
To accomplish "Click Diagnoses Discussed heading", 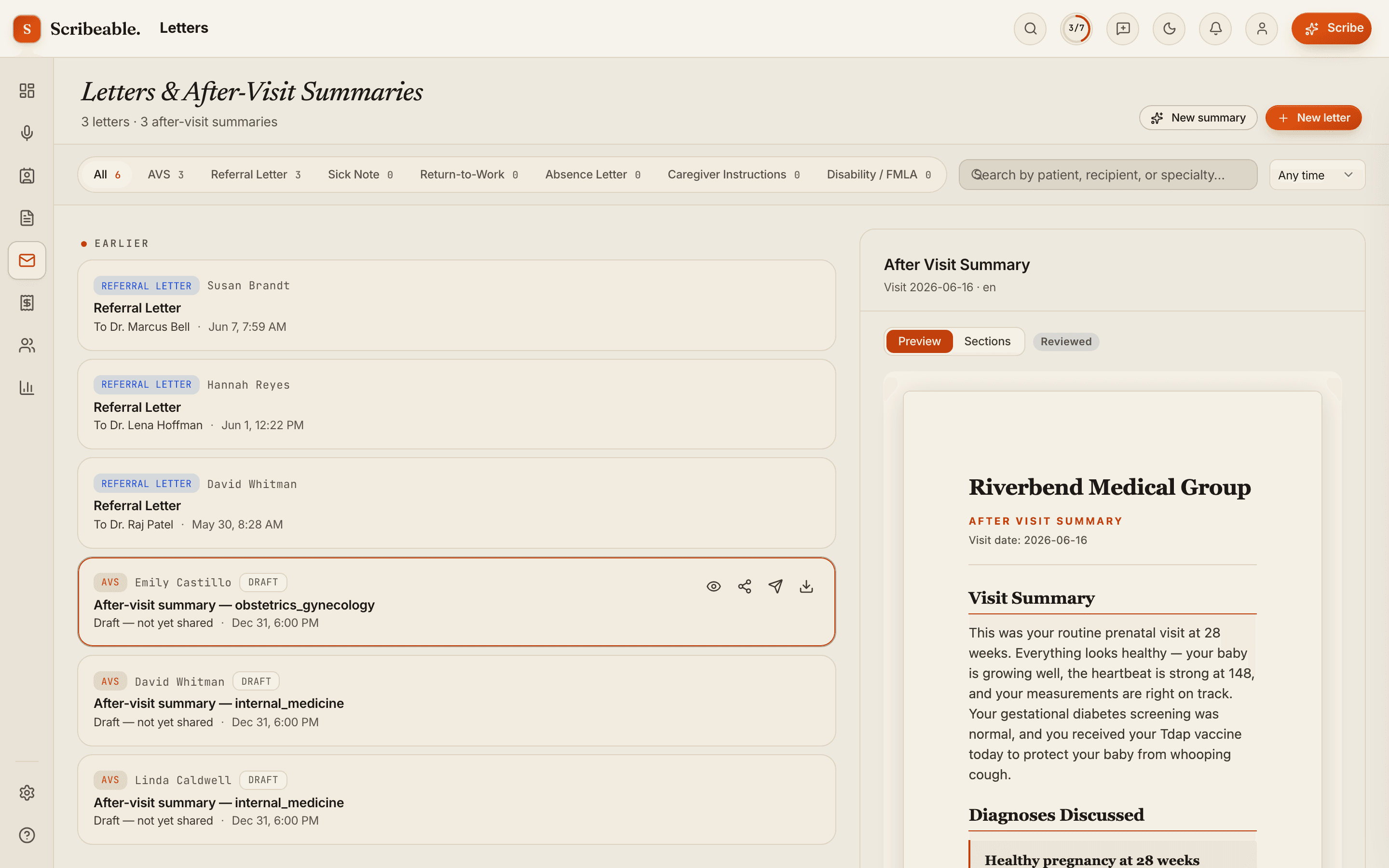I will click(x=1056, y=815).
